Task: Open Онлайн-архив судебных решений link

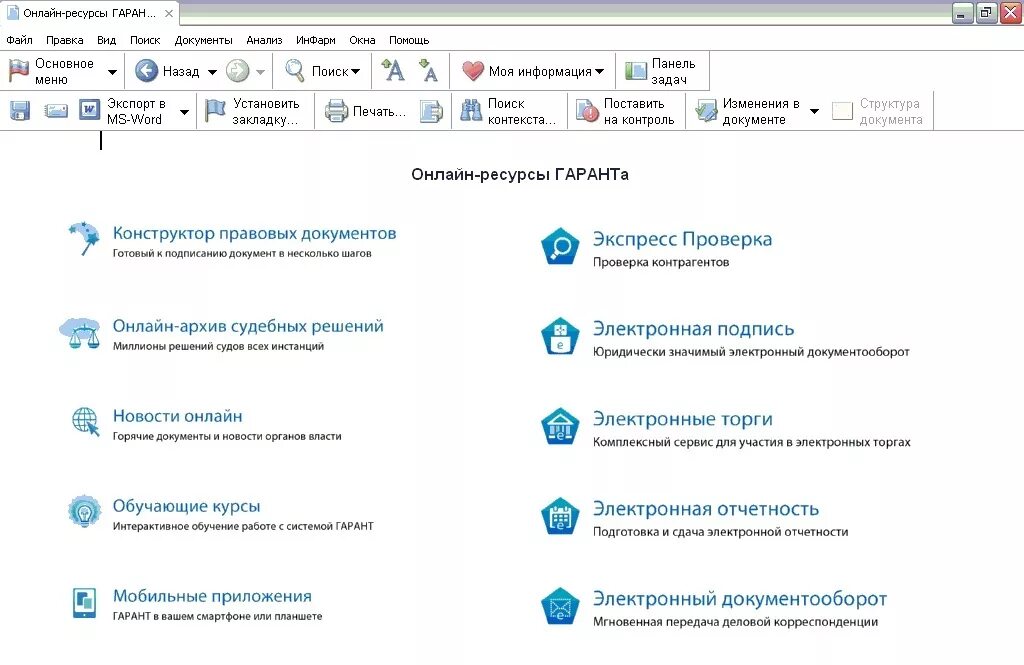Action: (x=248, y=326)
